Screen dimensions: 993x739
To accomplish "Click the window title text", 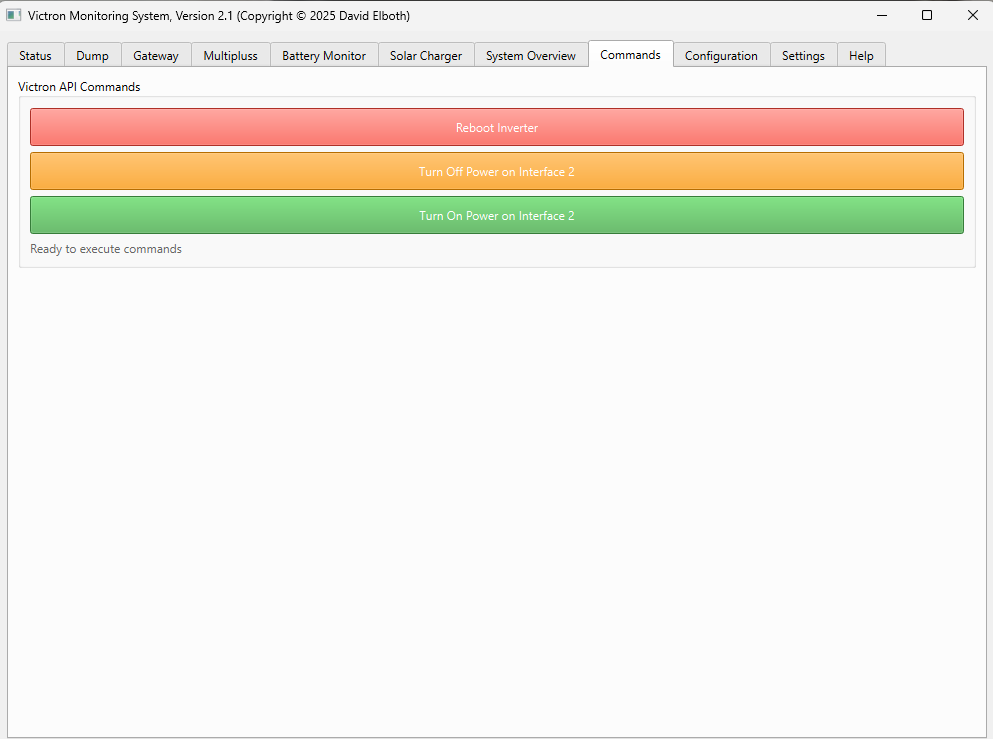I will [x=218, y=16].
